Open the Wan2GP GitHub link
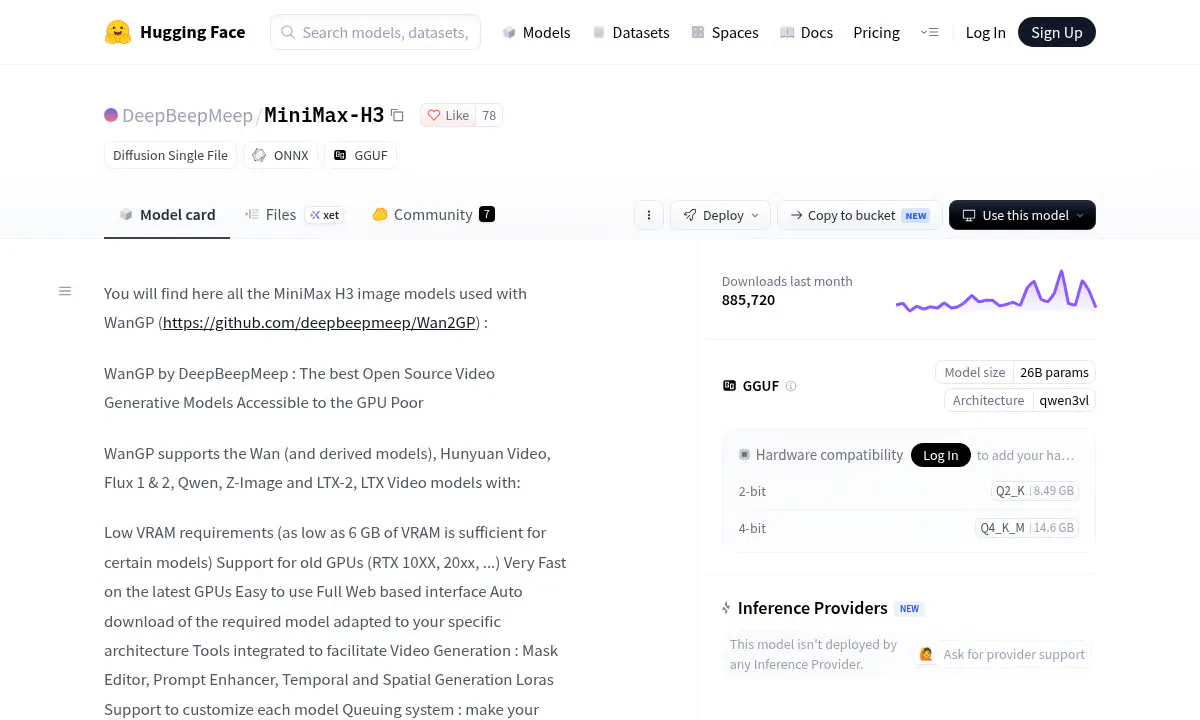This screenshot has height=720, width=1200. point(319,323)
